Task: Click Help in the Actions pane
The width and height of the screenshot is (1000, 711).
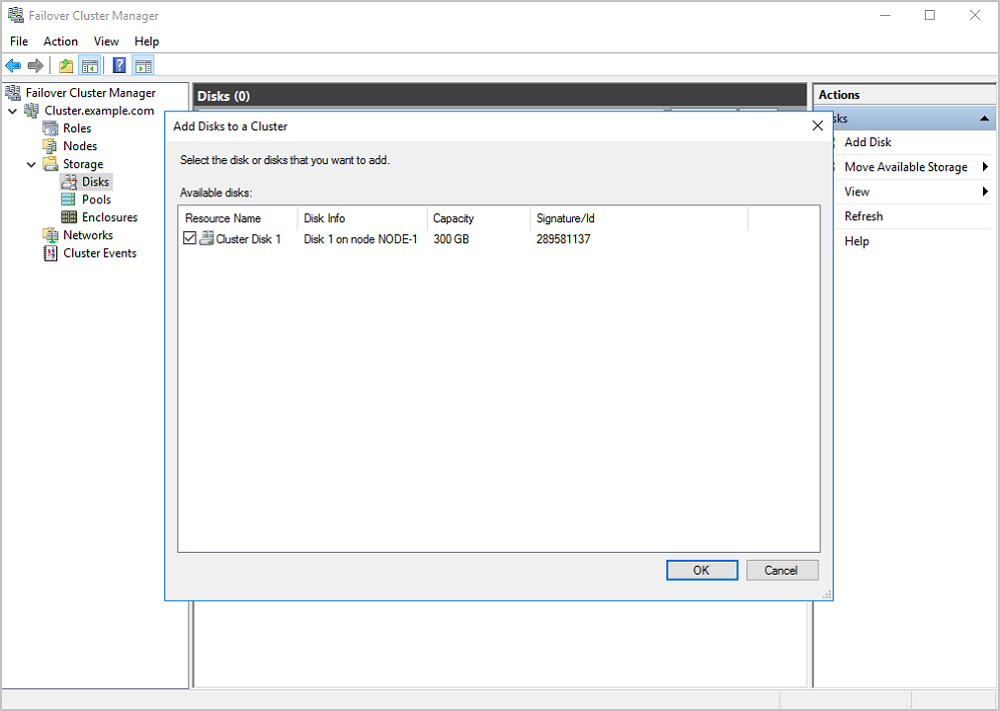Action: pyautogui.click(x=857, y=241)
